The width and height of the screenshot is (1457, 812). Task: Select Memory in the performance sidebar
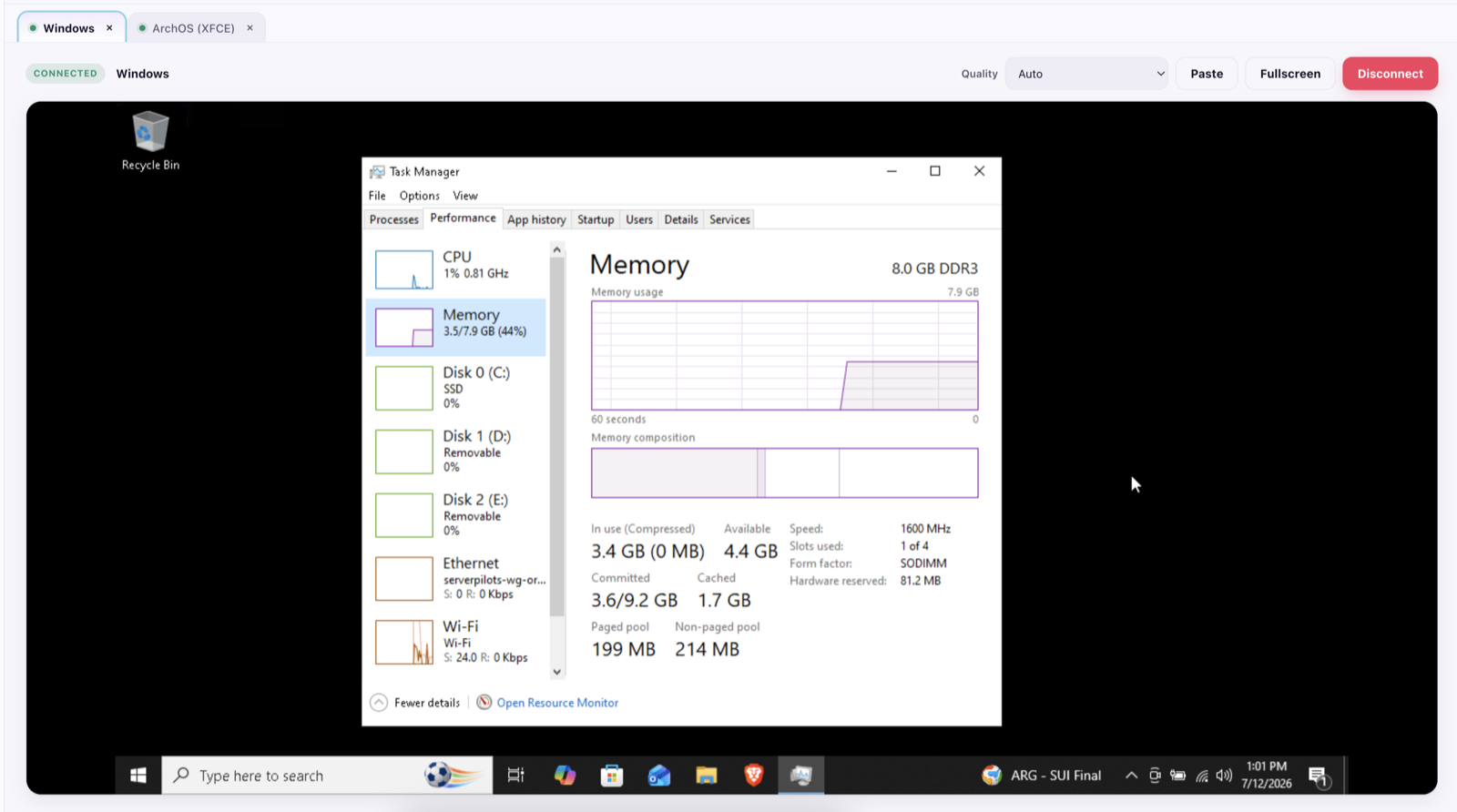point(456,327)
